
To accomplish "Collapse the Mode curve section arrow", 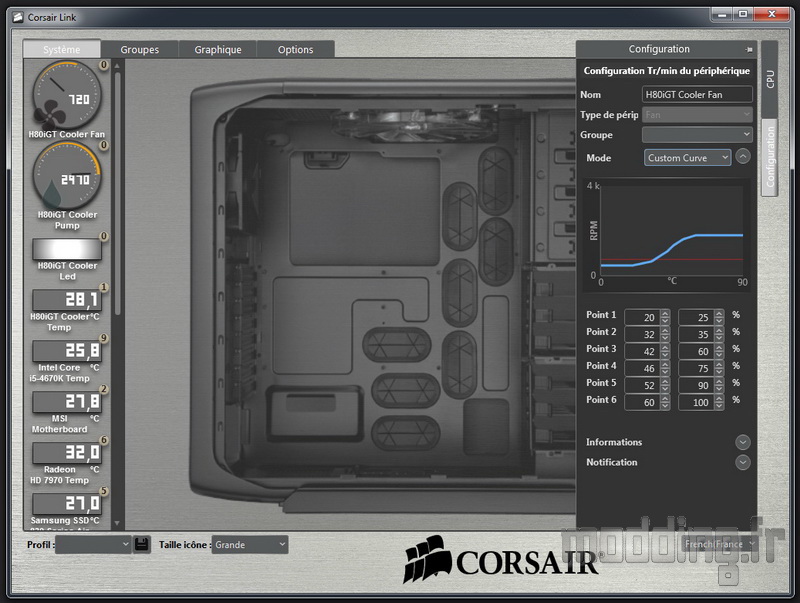I will coord(743,157).
